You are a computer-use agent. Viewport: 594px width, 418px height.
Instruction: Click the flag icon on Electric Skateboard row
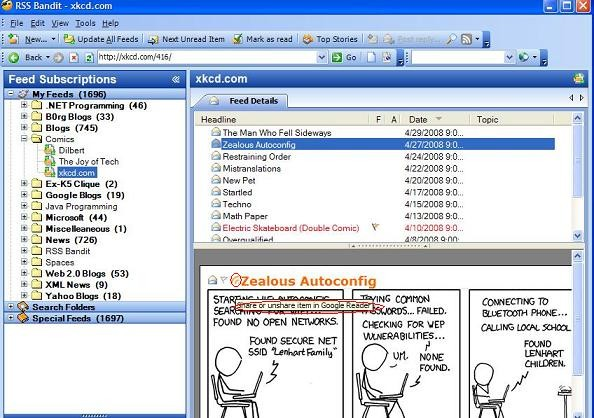click(376, 227)
